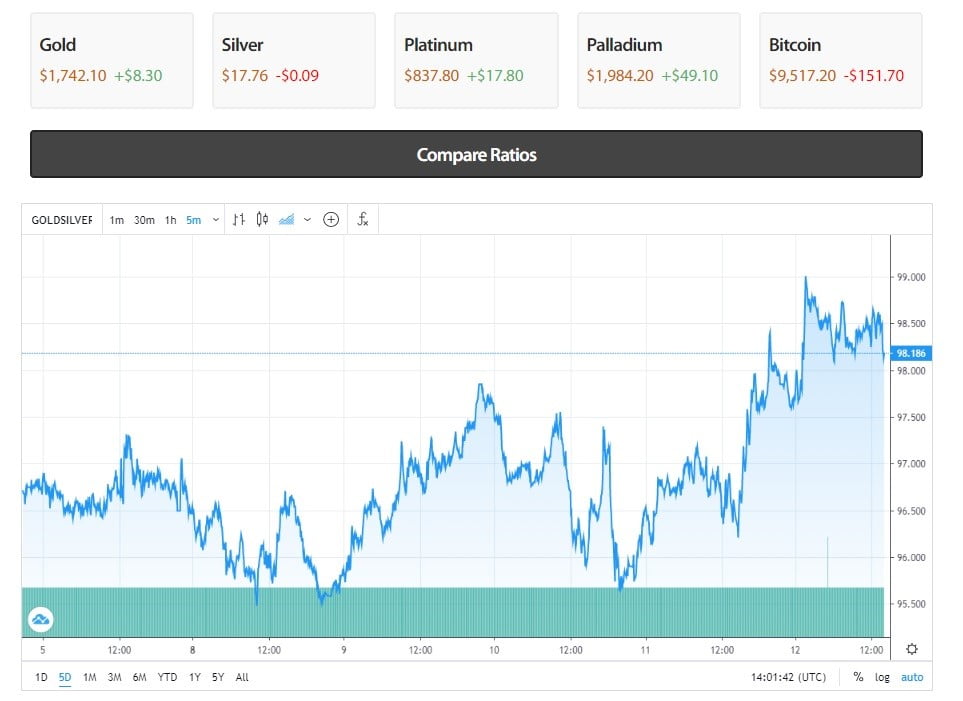Click the compare or add symbol plus icon
Viewport: 963px width, 701px height.
click(x=331, y=220)
